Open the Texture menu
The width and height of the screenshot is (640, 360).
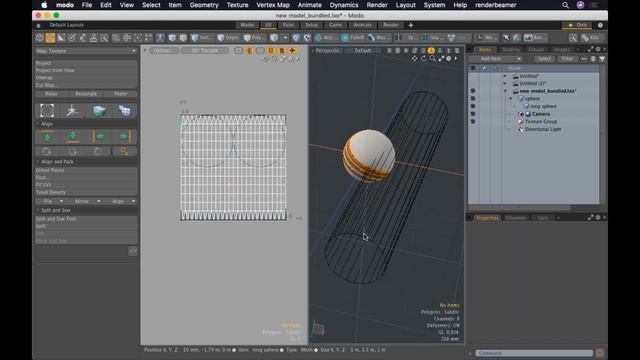[237, 5]
